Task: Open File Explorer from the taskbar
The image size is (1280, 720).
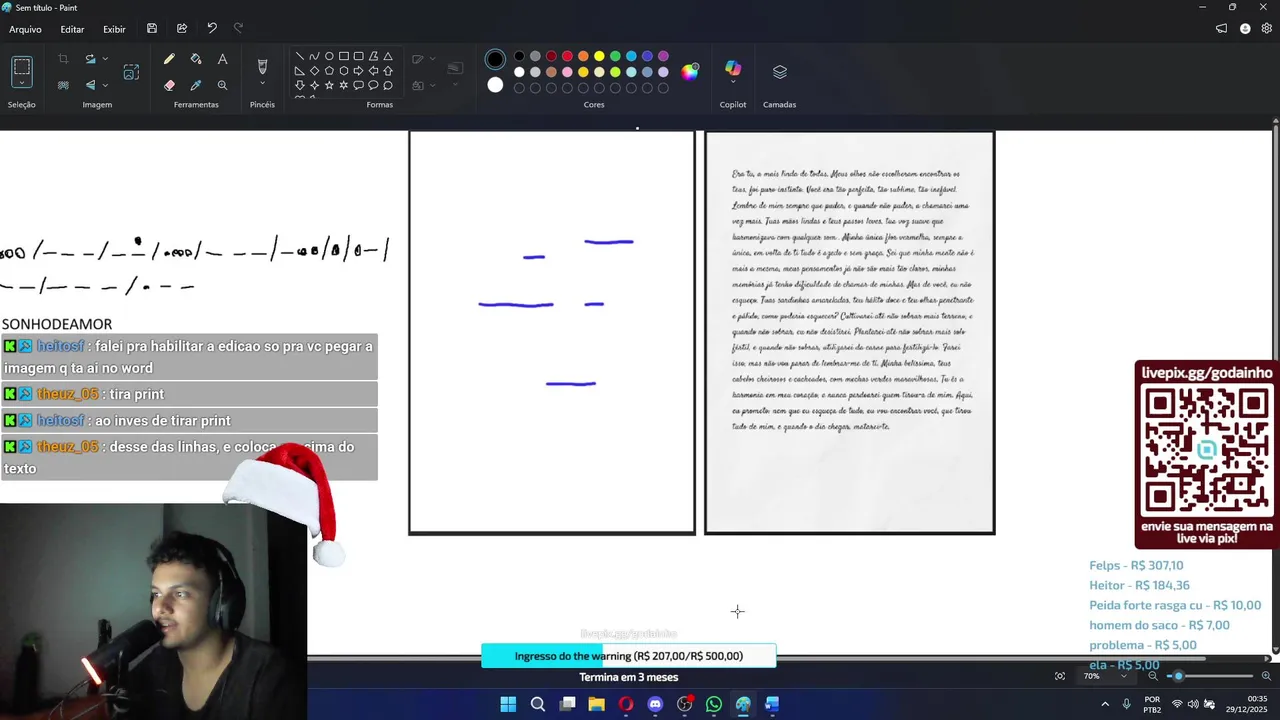Action: [x=597, y=704]
